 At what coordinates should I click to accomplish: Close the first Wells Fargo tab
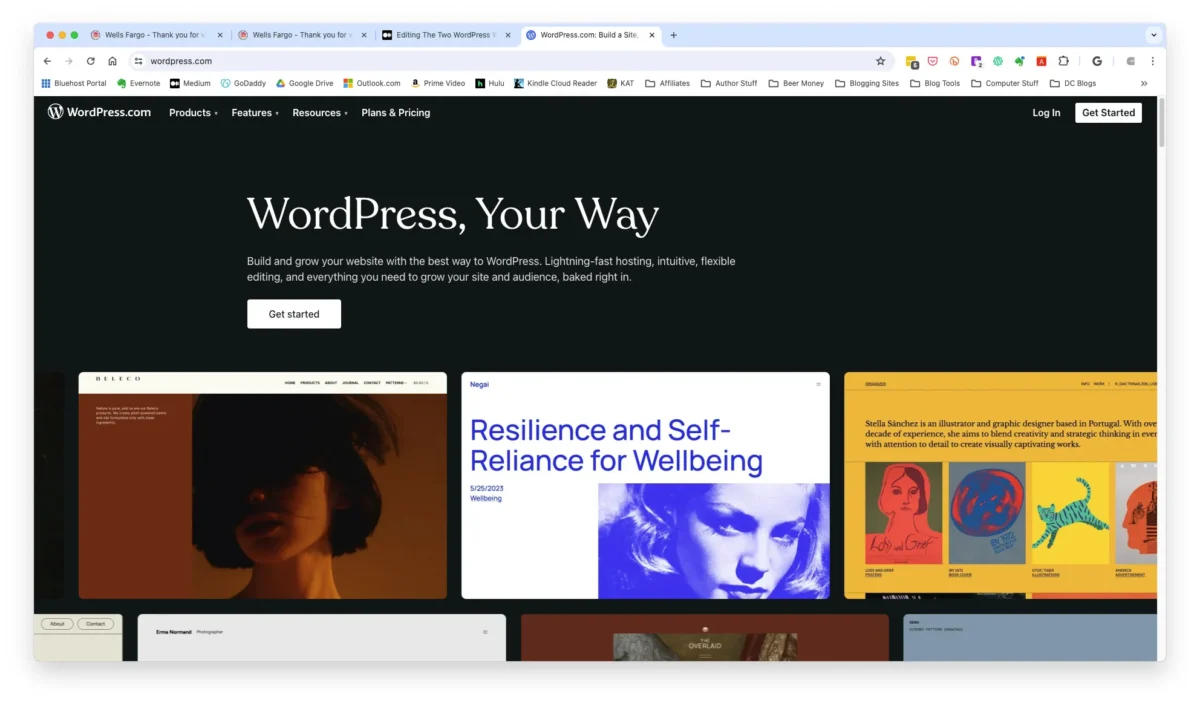[220, 35]
